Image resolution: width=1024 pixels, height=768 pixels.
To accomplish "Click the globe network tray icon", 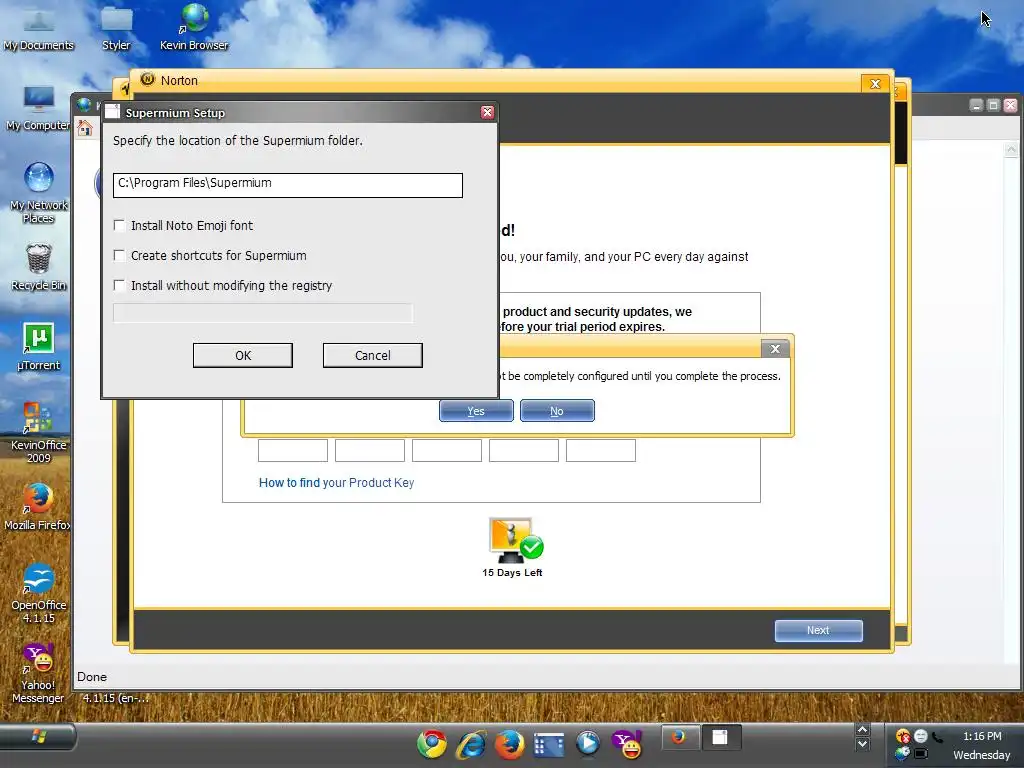I will [903, 754].
